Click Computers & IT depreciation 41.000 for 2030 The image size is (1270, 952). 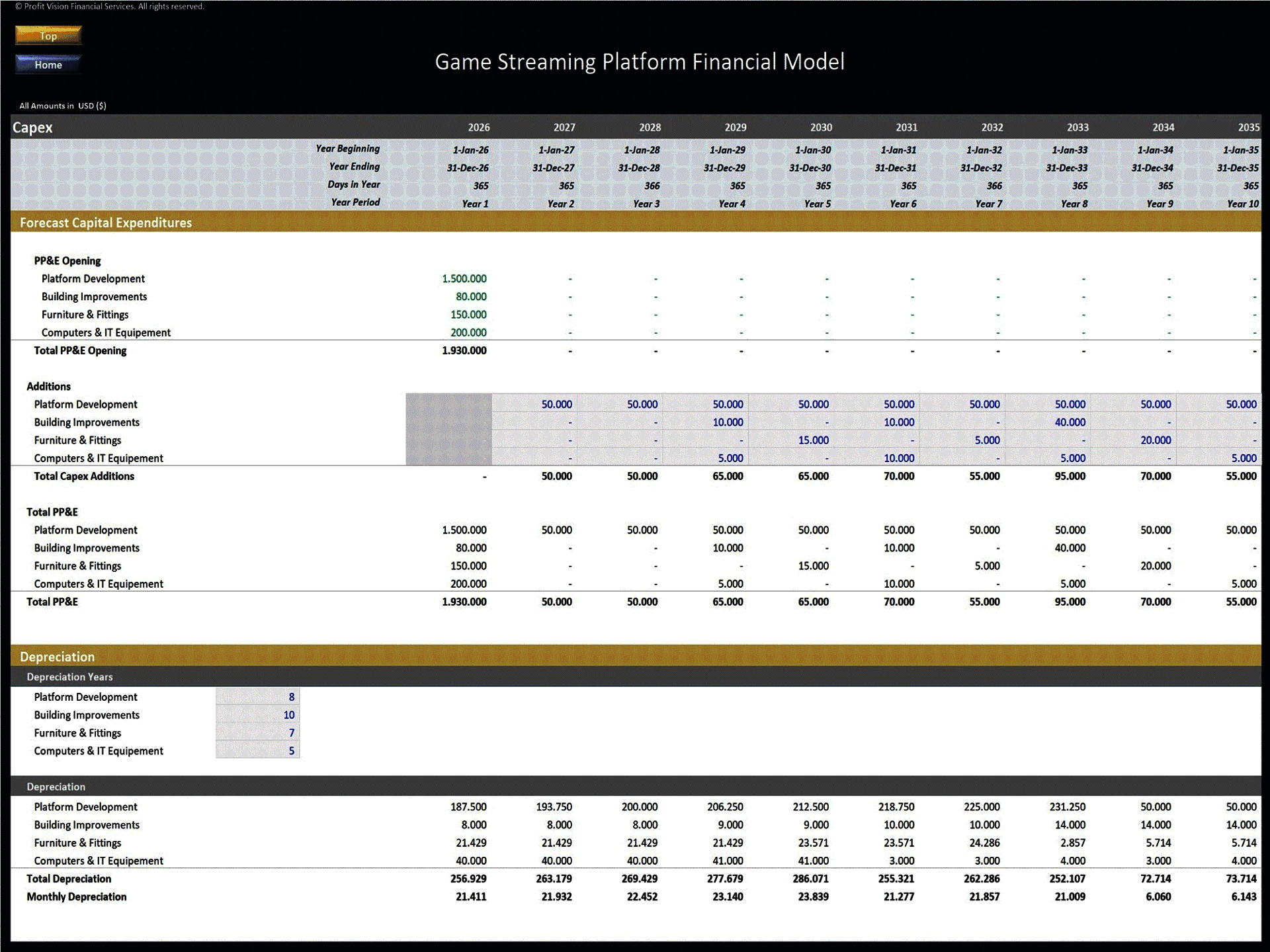click(813, 860)
